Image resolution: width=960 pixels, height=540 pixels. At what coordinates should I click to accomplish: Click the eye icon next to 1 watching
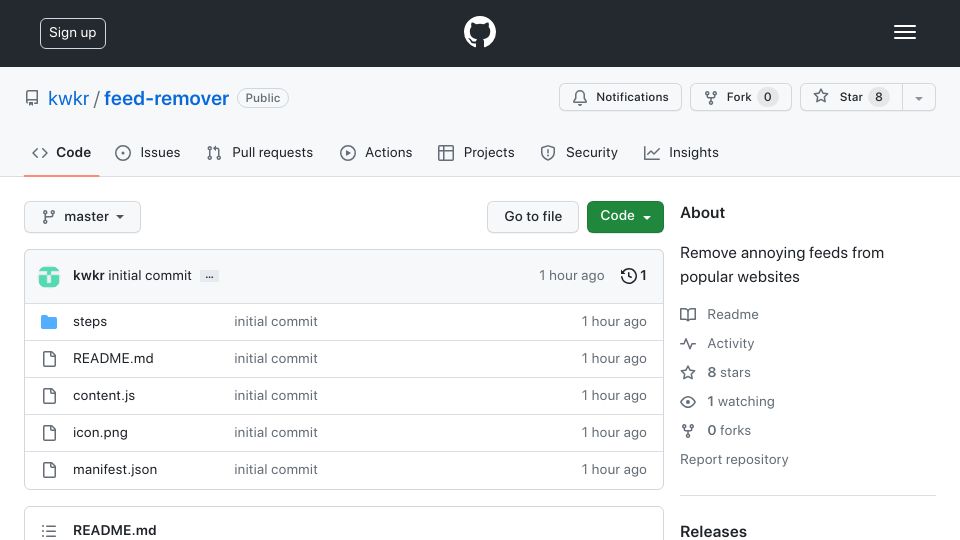tap(688, 402)
